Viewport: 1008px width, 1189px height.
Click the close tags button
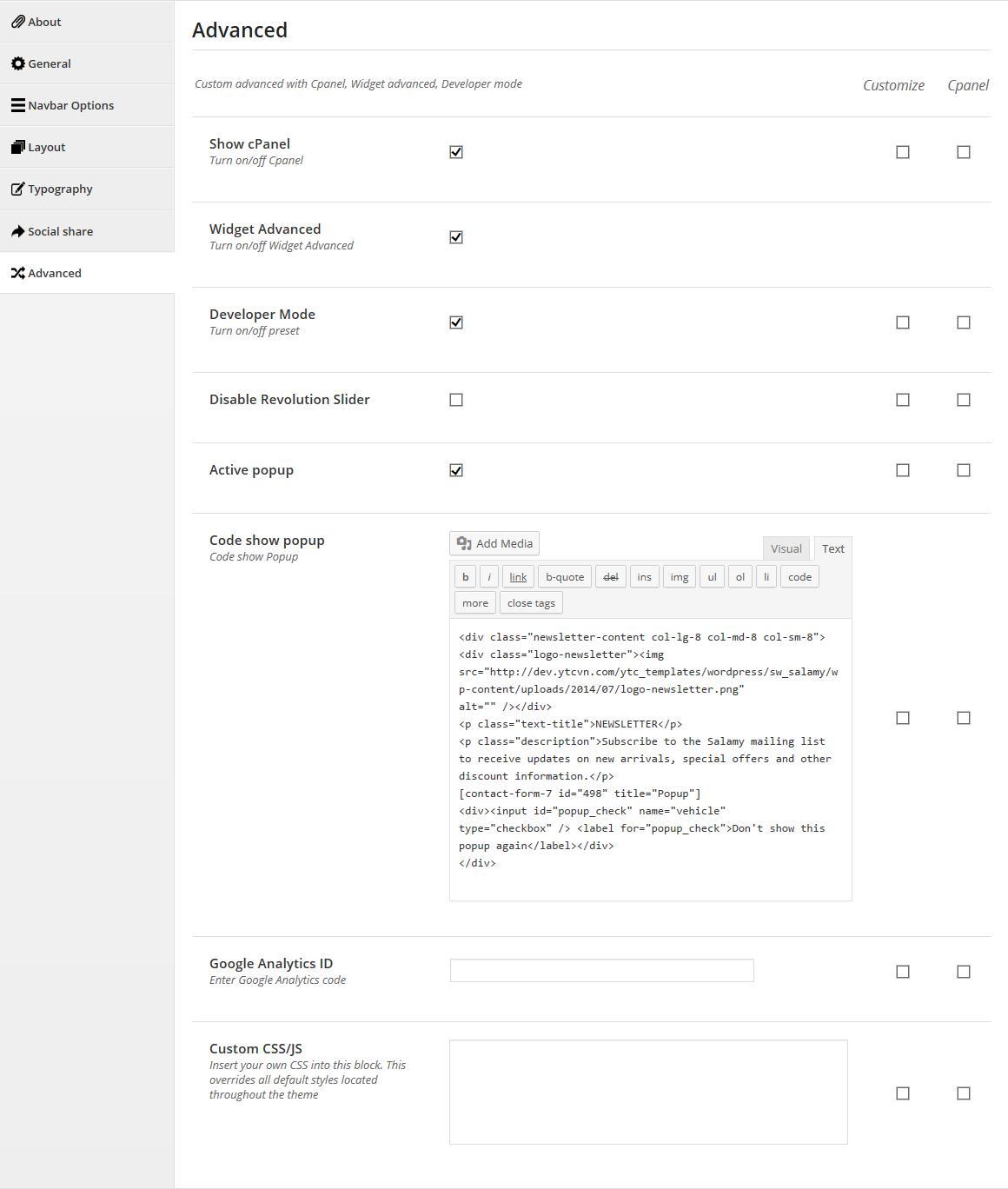tap(531, 603)
